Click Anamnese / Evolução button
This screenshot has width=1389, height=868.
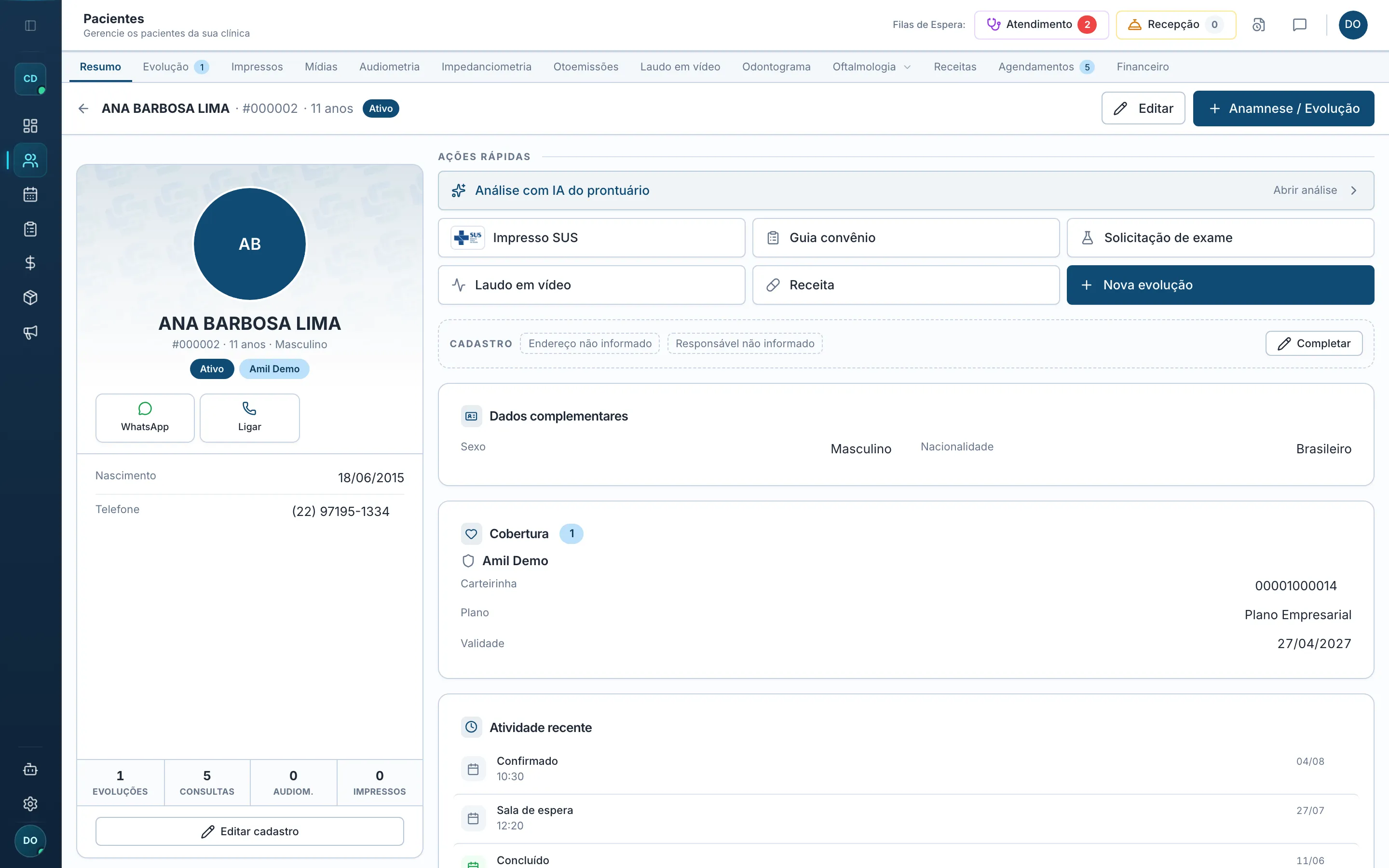pyautogui.click(x=1283, y=108)
